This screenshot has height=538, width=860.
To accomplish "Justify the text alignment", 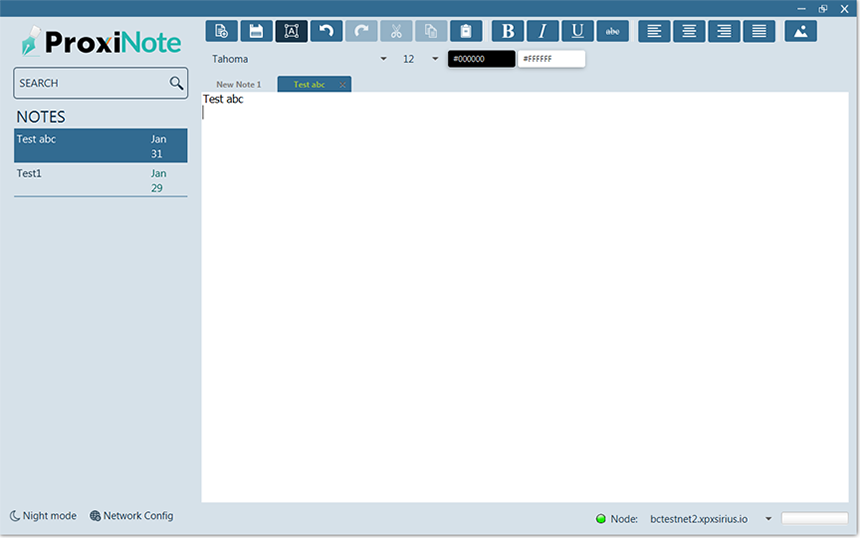I will click(759, 31).
